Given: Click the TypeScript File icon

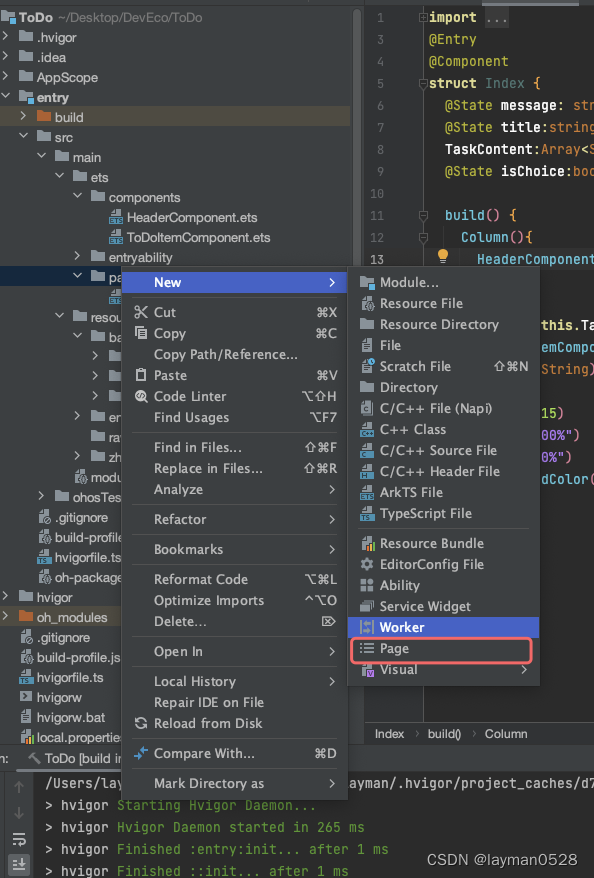Looking at the screenshot, I should click(367, 513).
